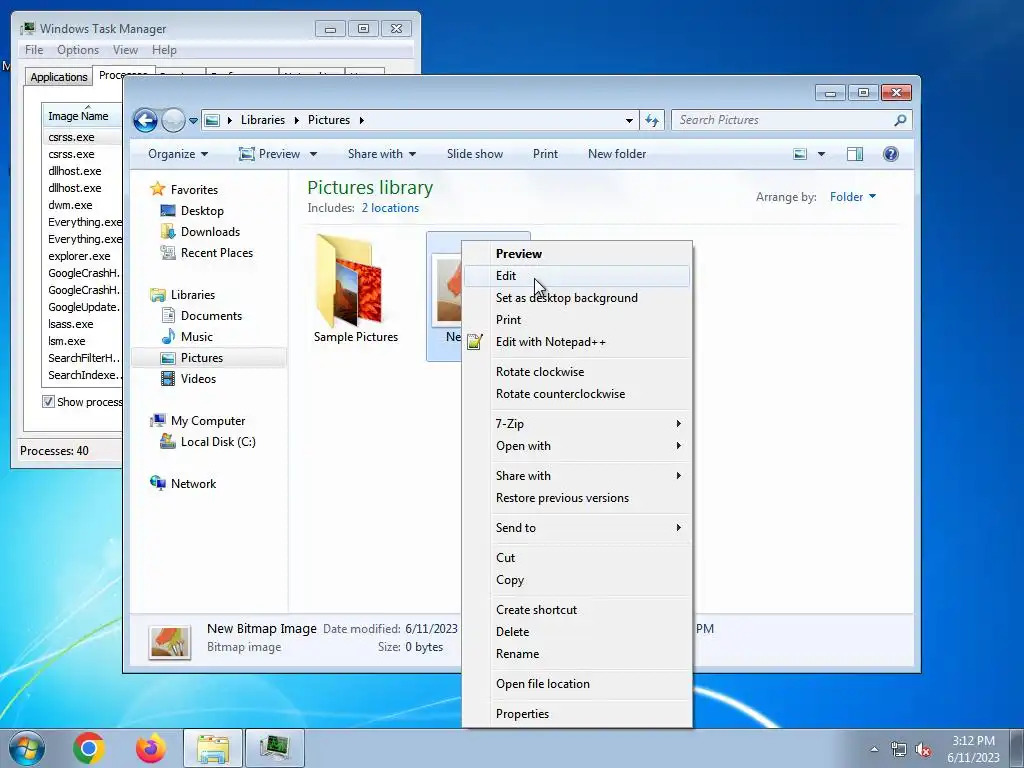Screen dimensions: 1024x768
Task: Open the Videos library
Action: pyautogui.click(x=198, y=379)
